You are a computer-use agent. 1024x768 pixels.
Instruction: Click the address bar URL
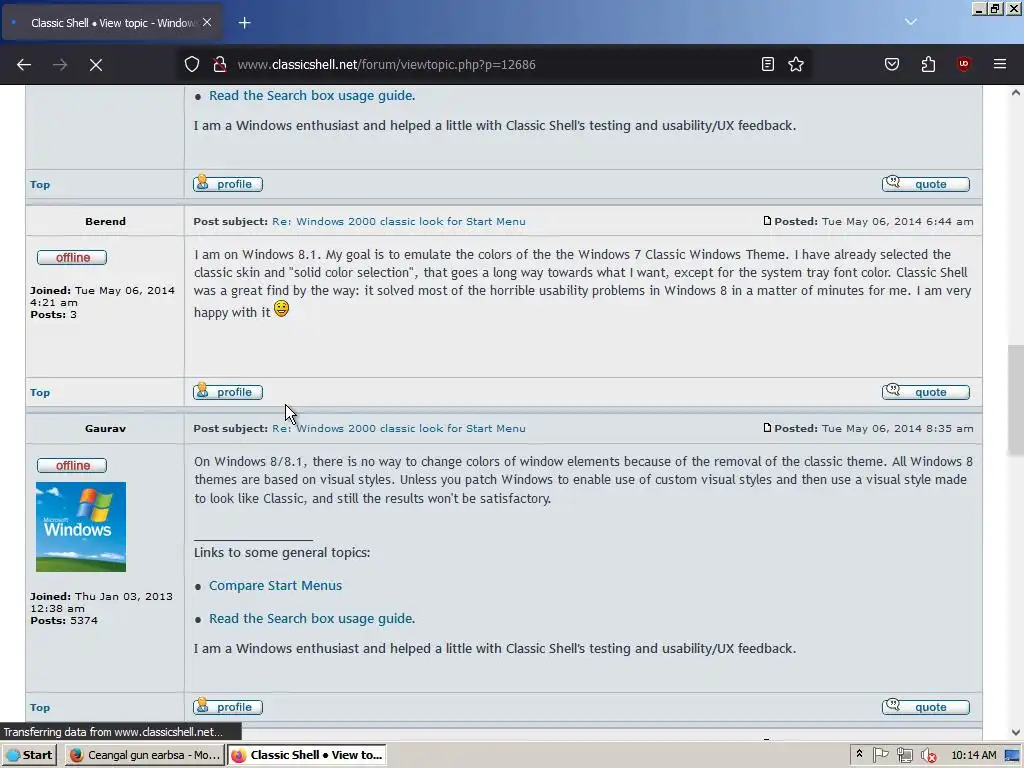(387, 65)
